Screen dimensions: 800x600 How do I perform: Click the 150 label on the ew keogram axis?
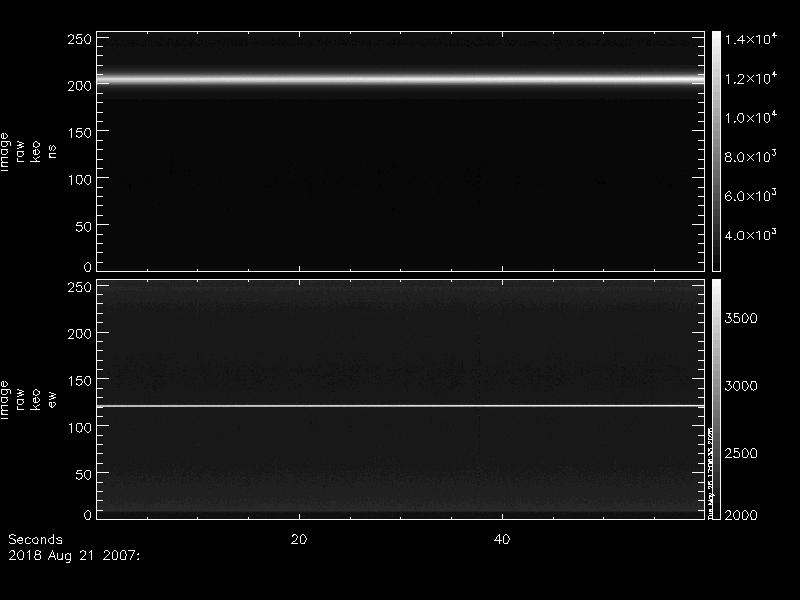click(x=80, y=381)
